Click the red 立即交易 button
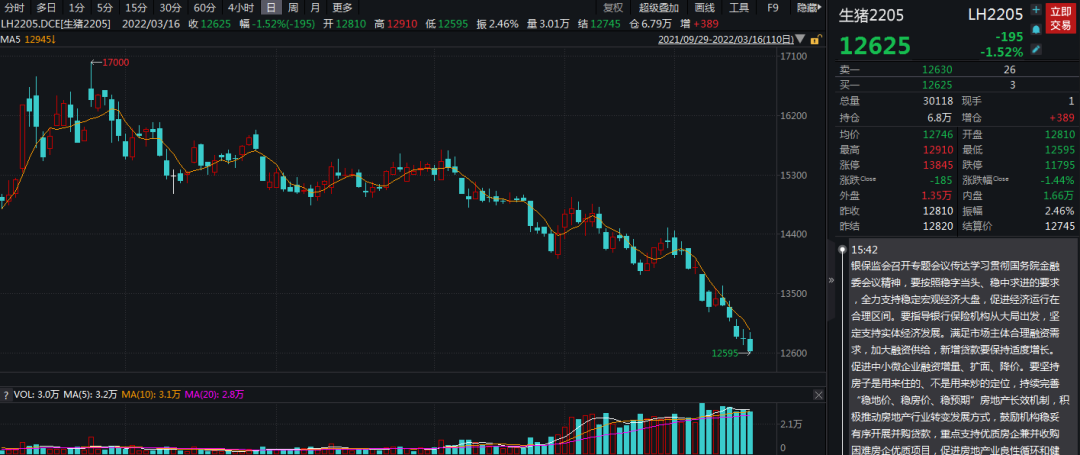 pos(1060,19)
